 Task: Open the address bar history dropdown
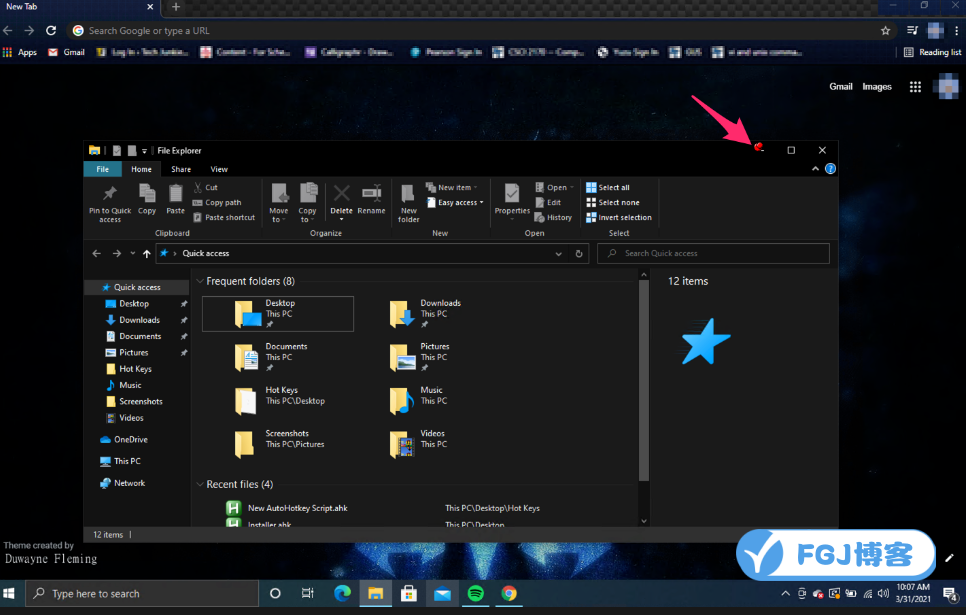(x=558, y=253)
